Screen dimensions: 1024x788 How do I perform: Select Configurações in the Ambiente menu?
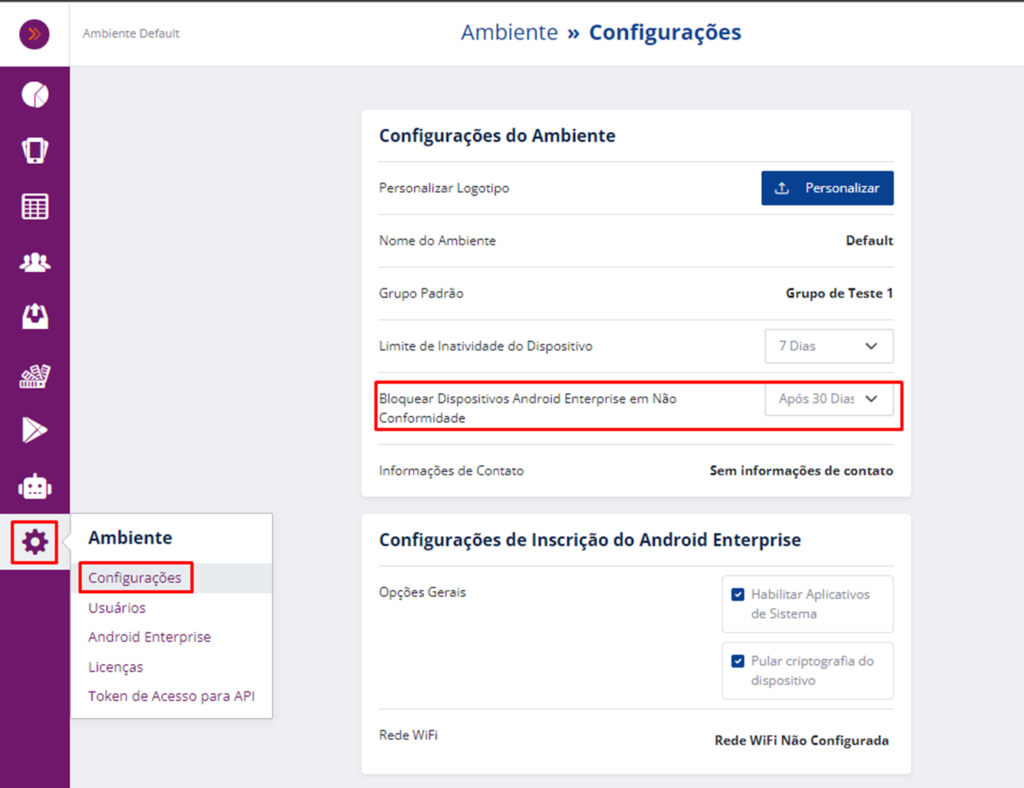pyautogui.click(x=135, y=578)
